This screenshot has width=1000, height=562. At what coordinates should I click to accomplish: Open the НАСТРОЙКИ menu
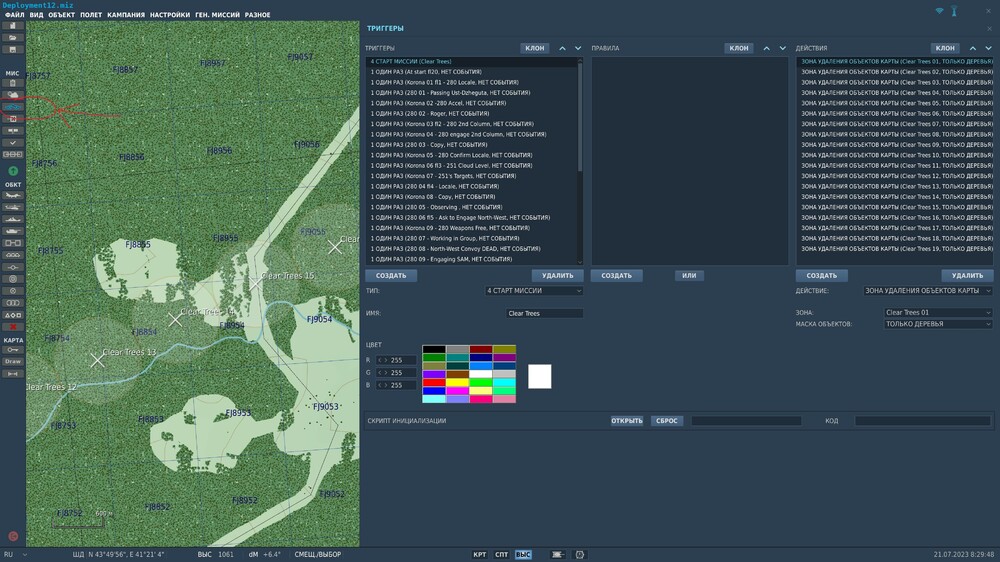coord(170,15)
